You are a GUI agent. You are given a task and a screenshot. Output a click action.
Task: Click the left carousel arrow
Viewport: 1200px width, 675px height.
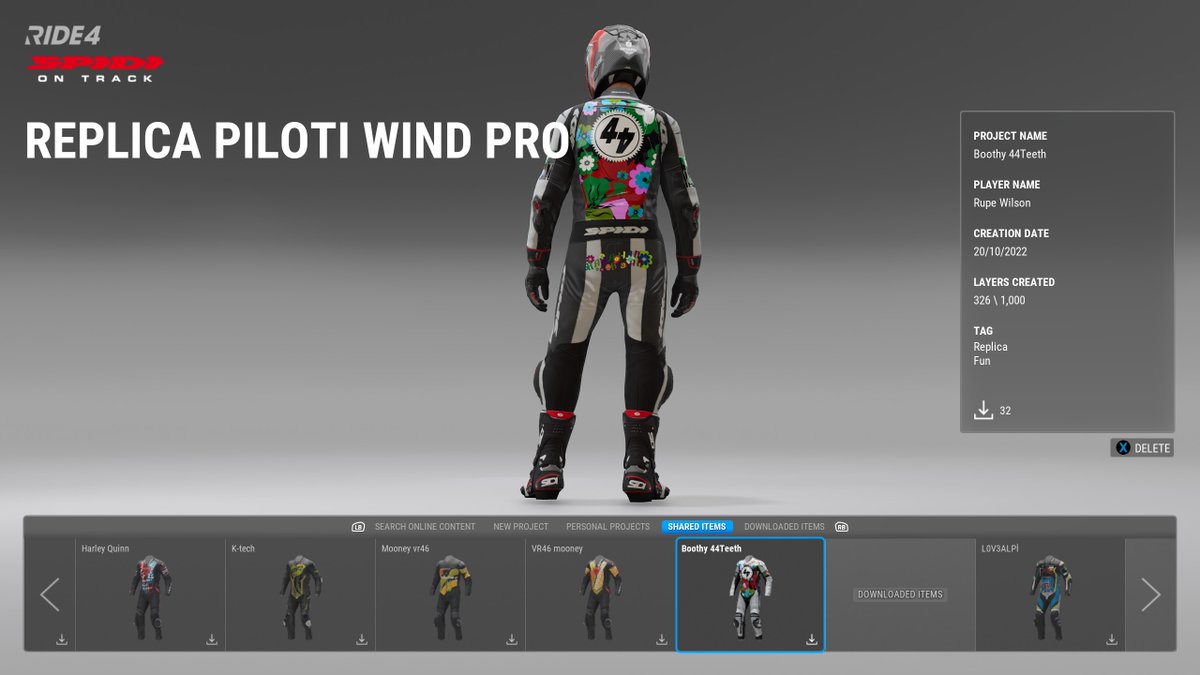tap(49, 594)
